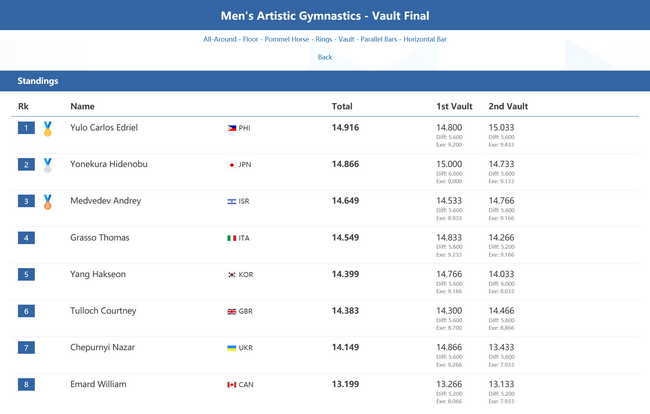The height and width of the screenshot is (414, 650).
Task: Click the South Korea flag icon
Action: click(232, 275)
